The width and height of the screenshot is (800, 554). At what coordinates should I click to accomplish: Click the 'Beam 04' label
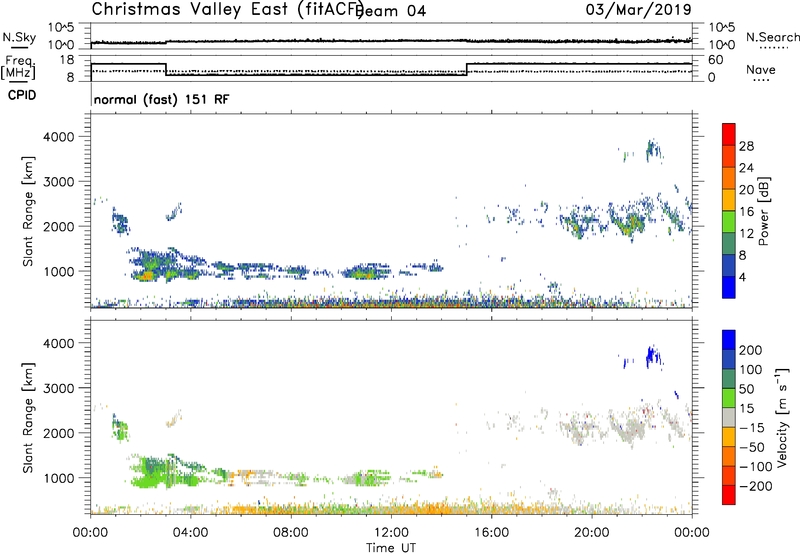[393, 11]
